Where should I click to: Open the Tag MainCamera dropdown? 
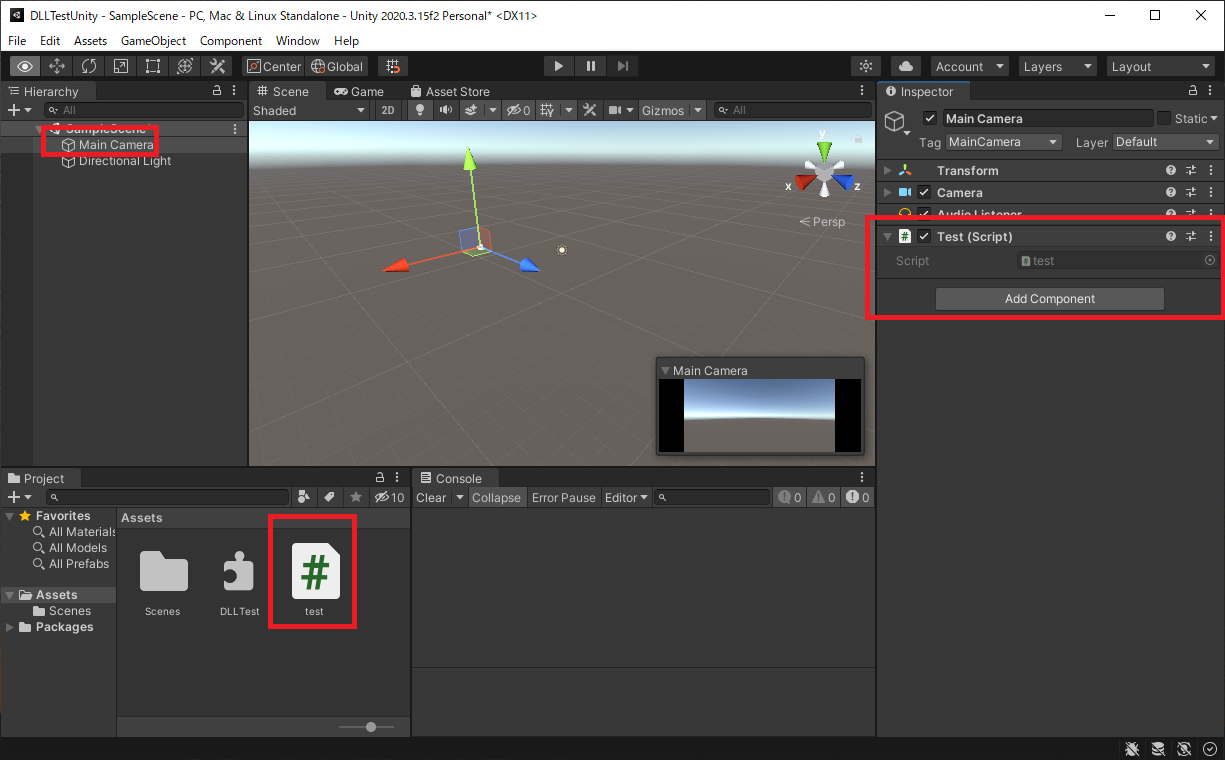click(1003, 142)
